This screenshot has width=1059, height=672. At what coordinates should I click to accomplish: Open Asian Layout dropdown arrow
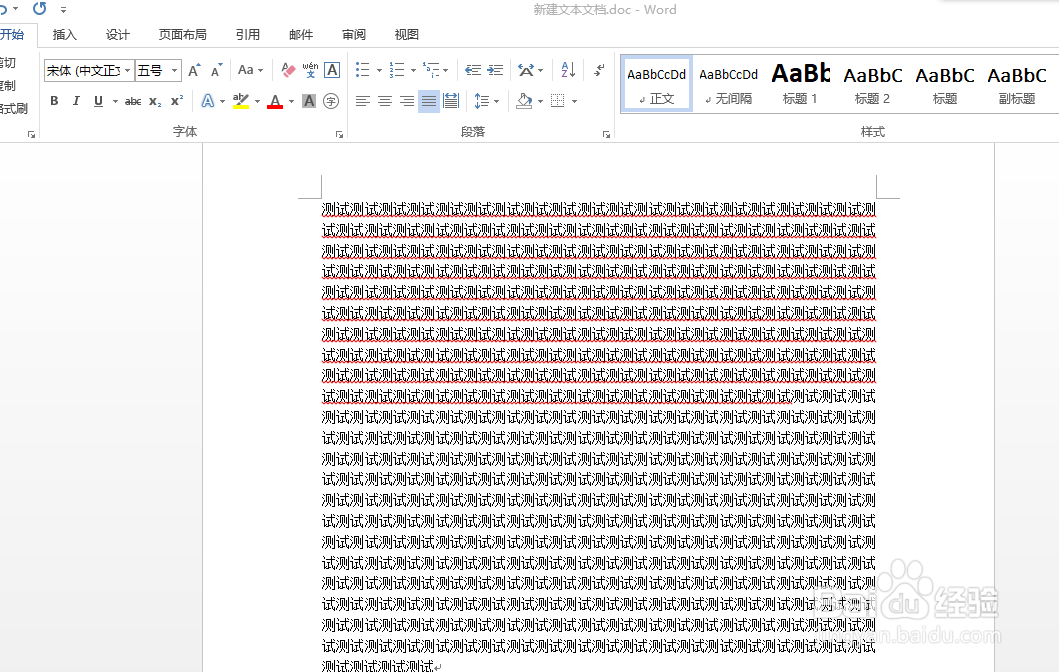click(x=540, y=70)
